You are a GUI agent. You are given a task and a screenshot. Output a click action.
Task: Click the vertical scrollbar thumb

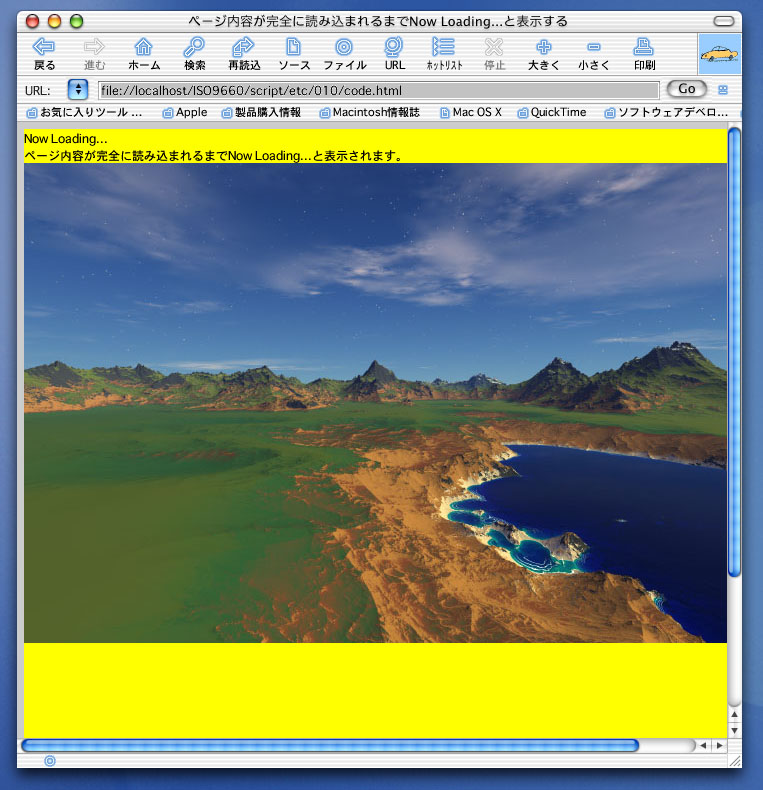pyautogui.click(x=734, y=352)
